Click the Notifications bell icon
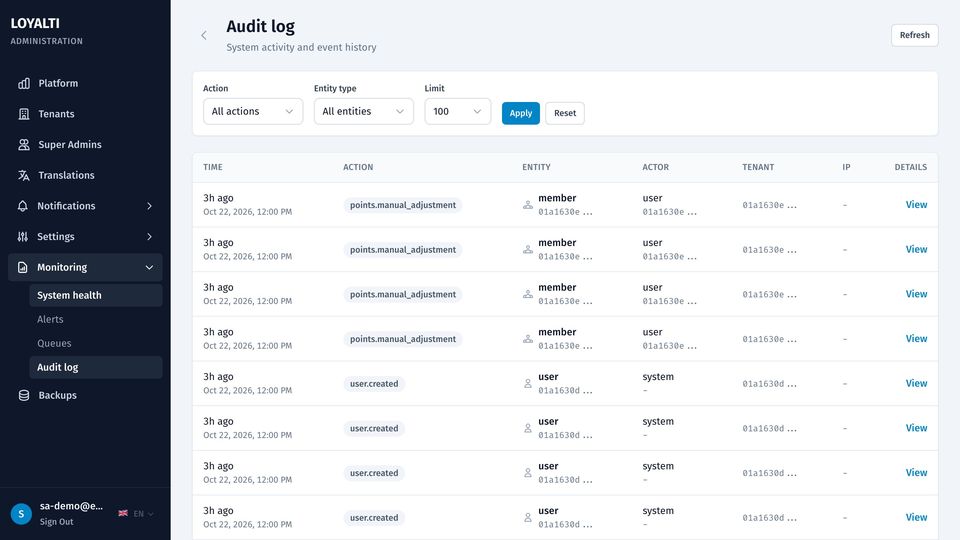 tap(23, 206)
